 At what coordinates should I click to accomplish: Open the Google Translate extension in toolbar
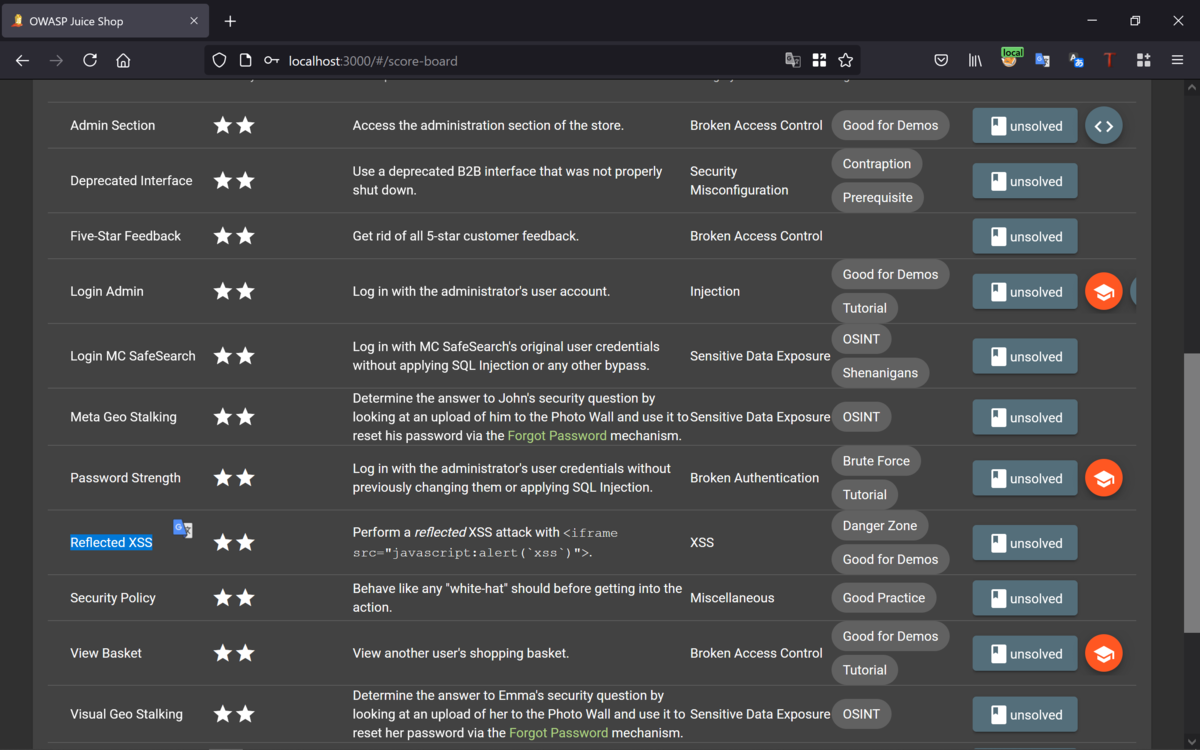[1042, 60]
